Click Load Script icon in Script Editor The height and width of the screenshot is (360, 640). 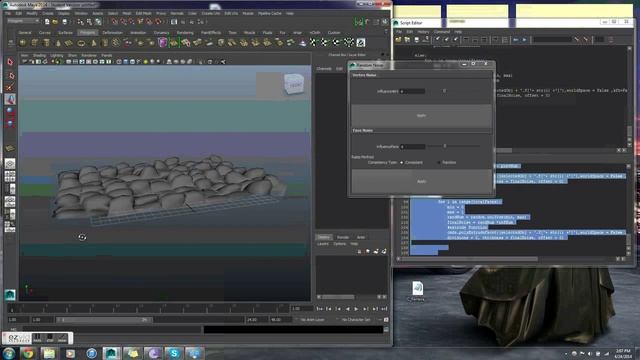click(x=398, y=40)
